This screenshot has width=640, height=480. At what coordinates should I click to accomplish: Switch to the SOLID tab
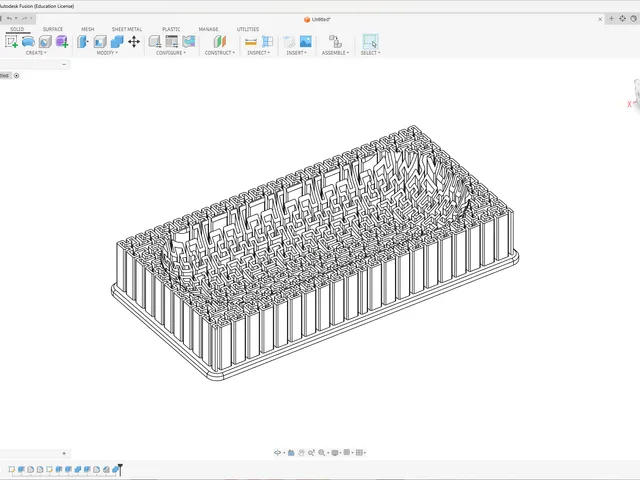(x=17, y=29)
